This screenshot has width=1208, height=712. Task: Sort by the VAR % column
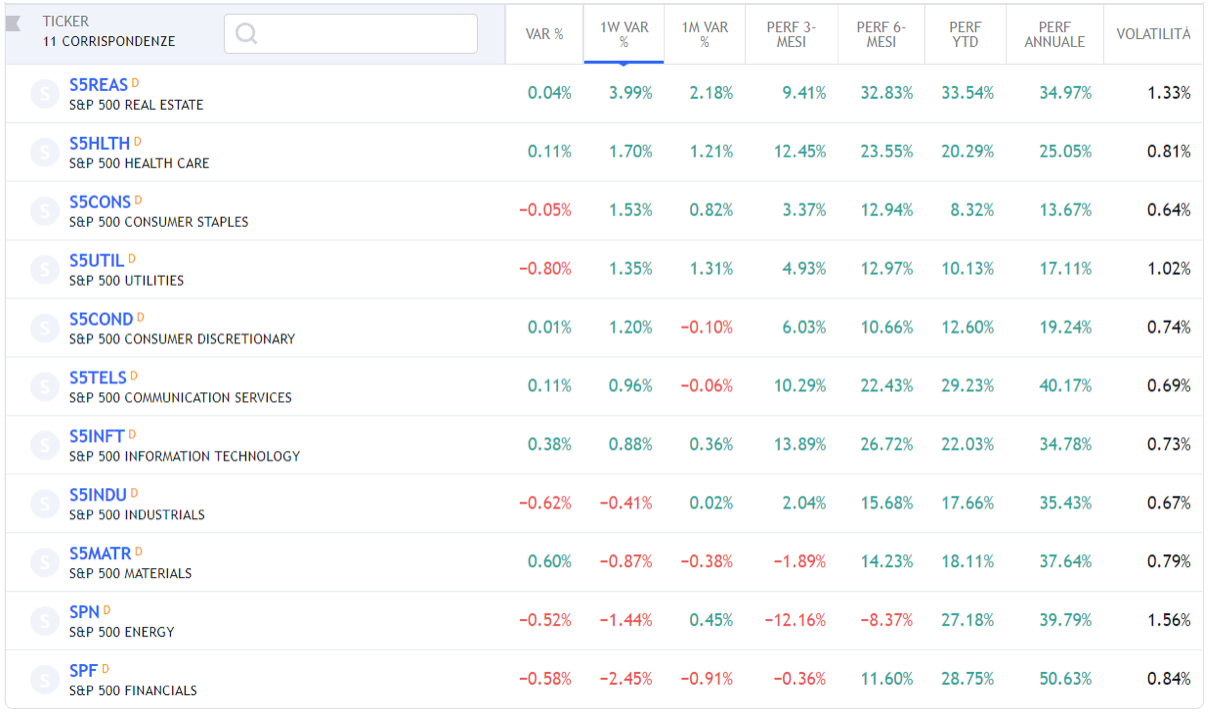tap(544, 34)
